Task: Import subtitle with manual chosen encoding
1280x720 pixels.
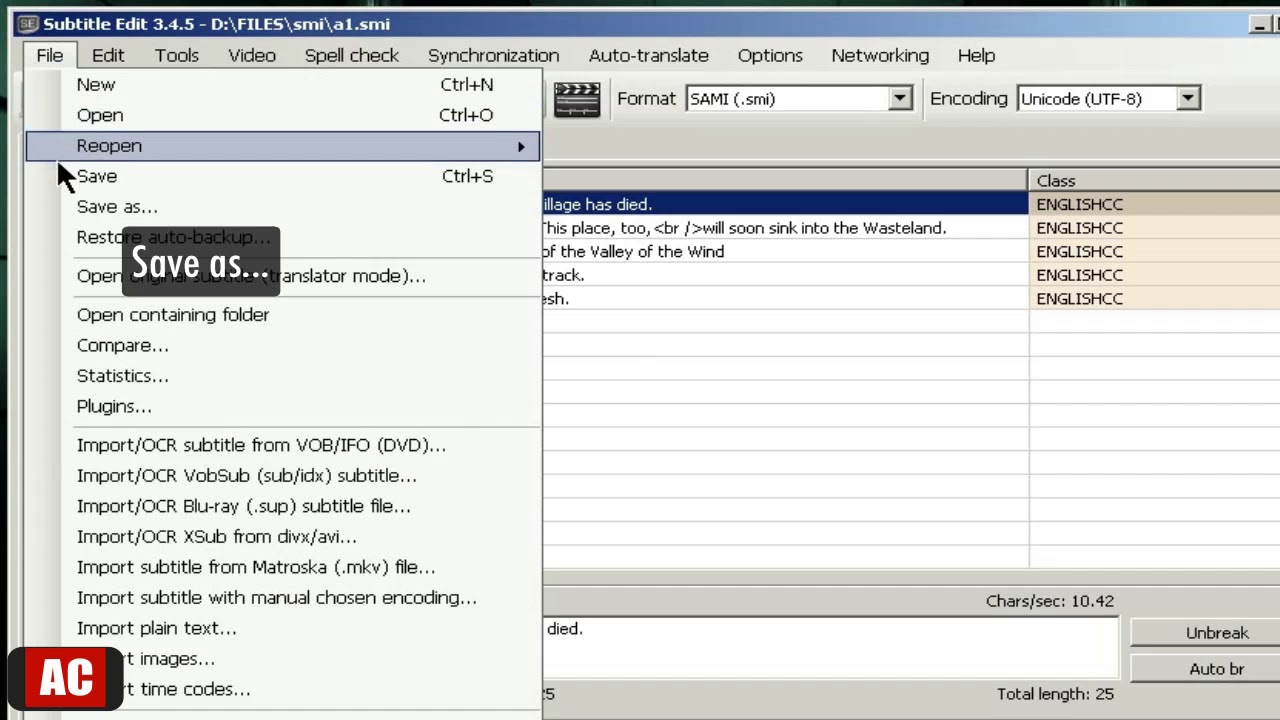Action: pos(283,598)
